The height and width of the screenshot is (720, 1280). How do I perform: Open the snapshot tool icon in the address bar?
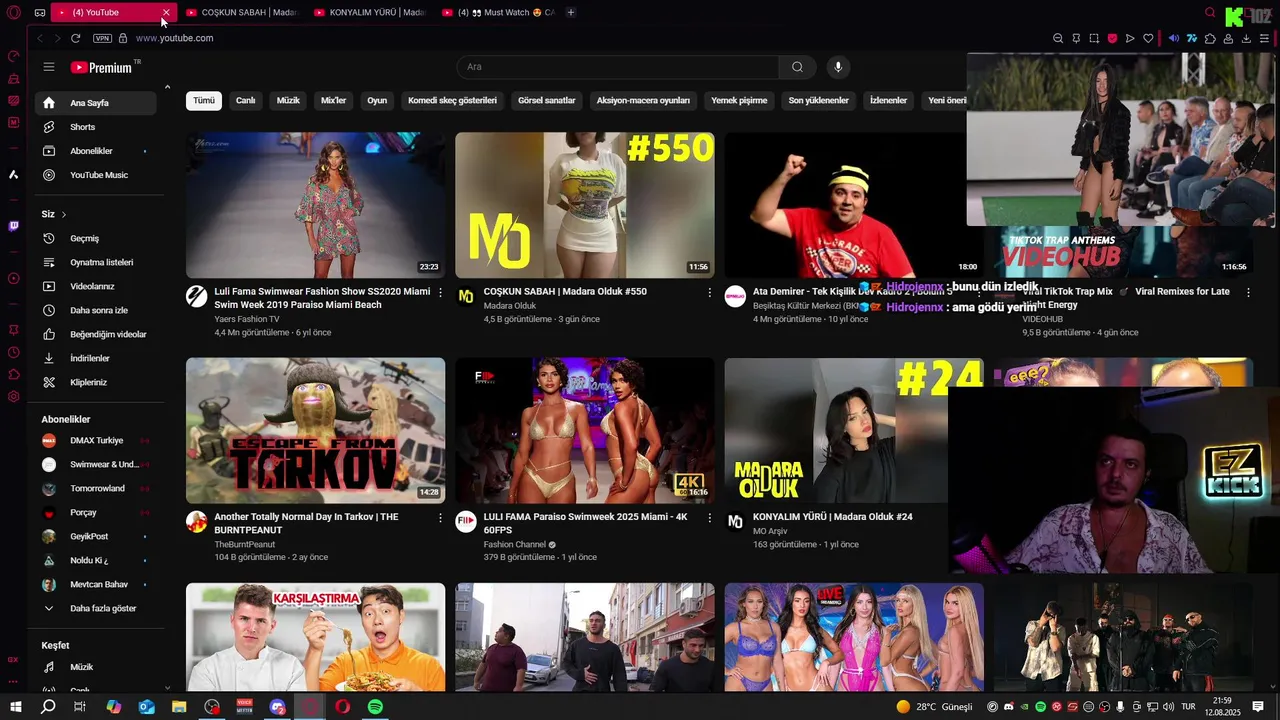pyautogui.click(x=1094, y=38)
